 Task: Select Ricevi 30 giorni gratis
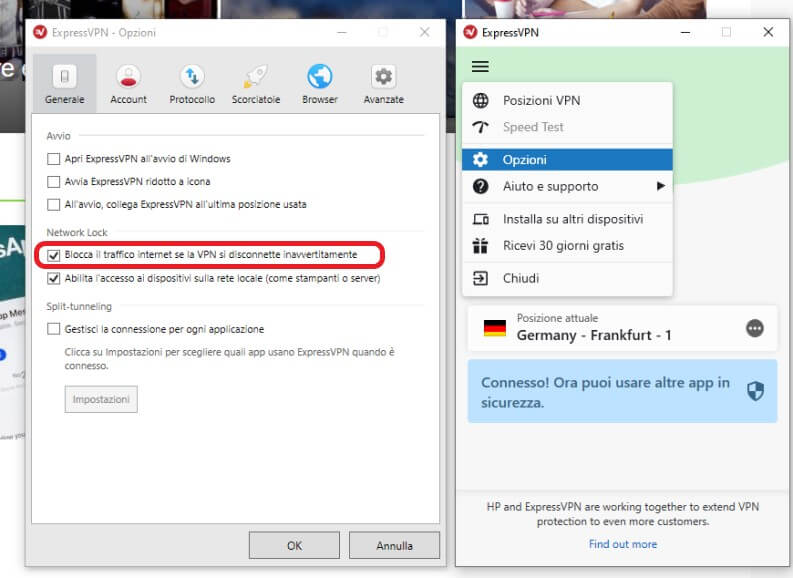[x=567, y=246]
